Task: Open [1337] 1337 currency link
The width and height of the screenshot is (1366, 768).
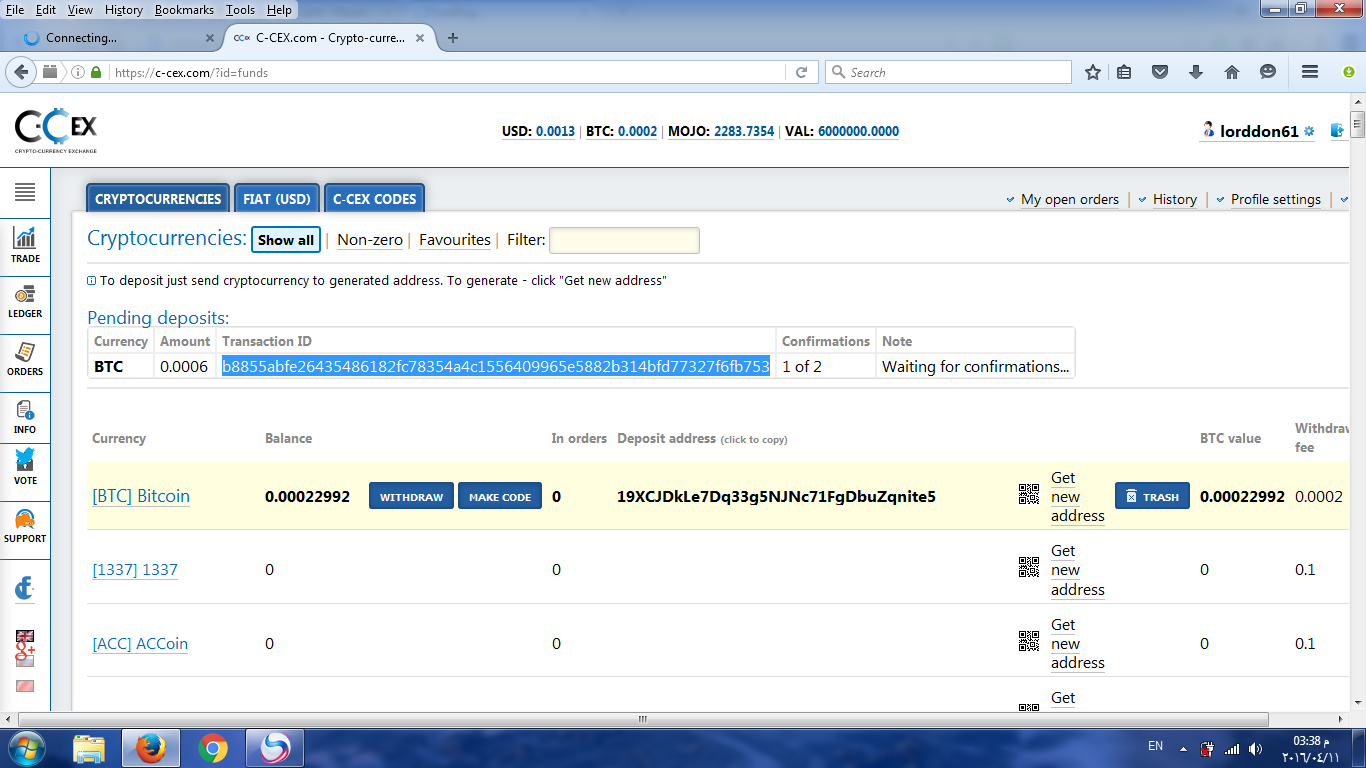Action: click(135, 570)
